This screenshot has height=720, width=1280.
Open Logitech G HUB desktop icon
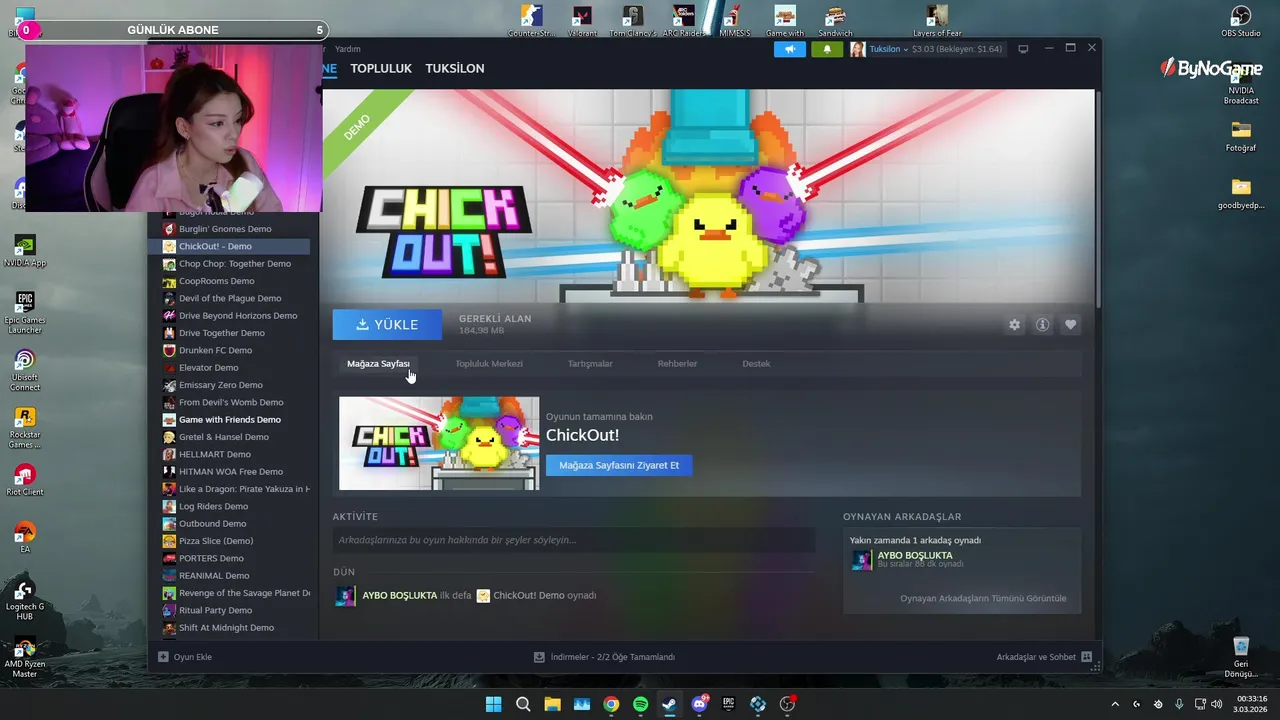pyautogui.click(x=25, y=599)
